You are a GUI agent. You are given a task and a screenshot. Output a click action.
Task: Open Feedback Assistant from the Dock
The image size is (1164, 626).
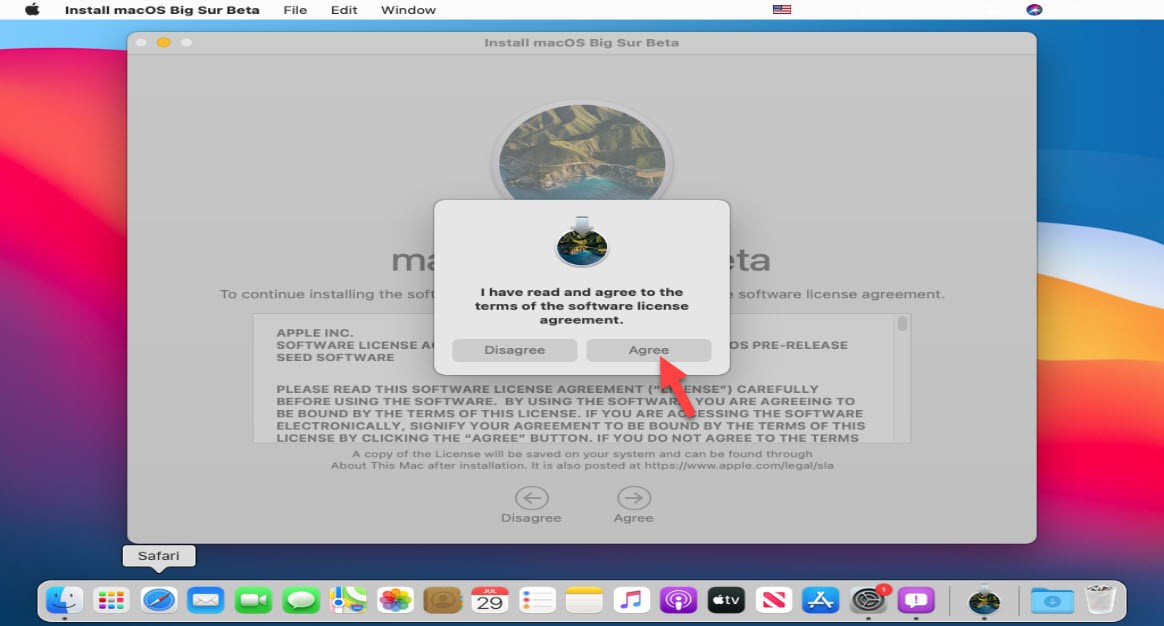point(916,600)
